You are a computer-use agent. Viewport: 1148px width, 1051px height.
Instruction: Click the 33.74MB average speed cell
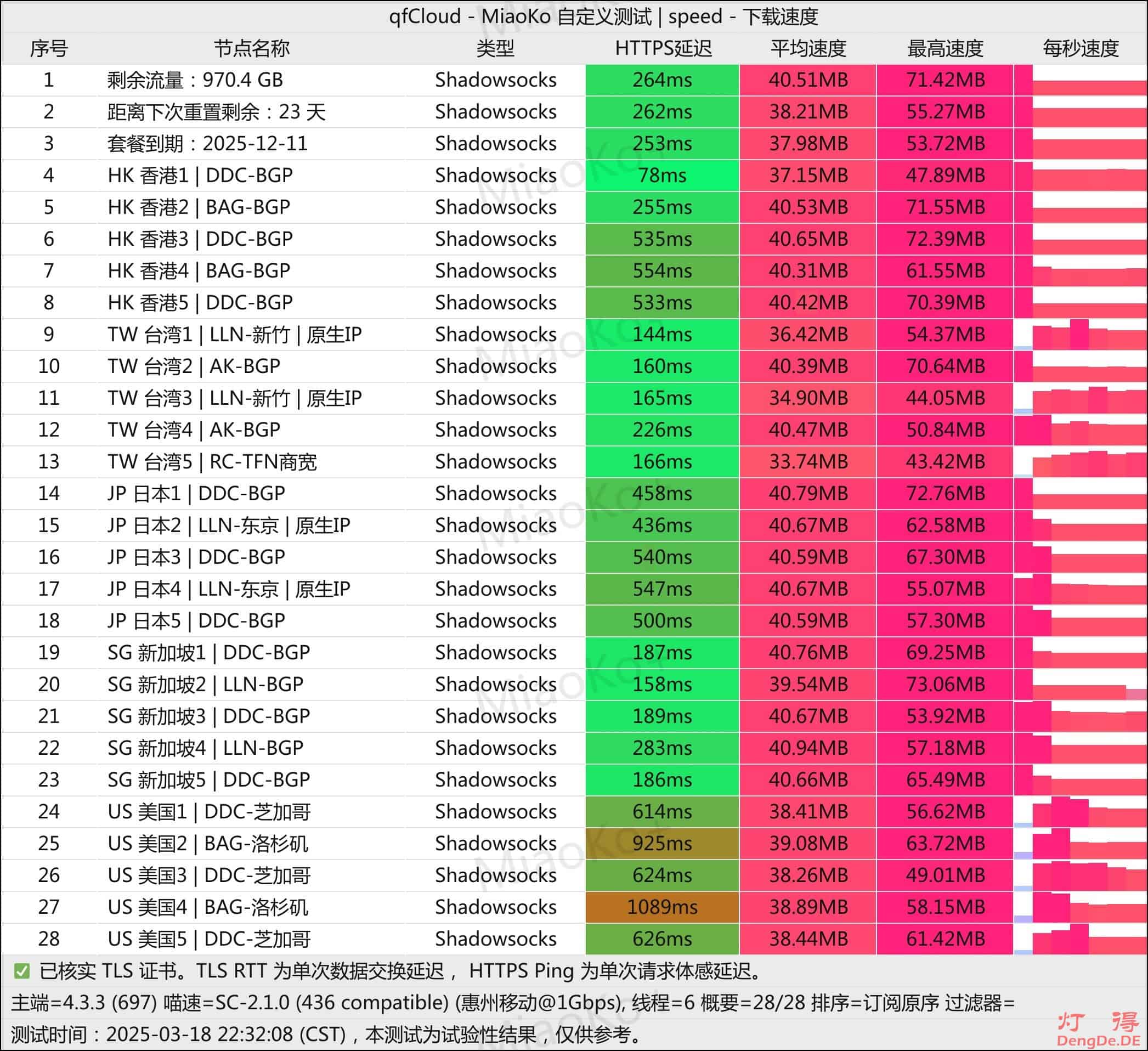coord(808,462)
